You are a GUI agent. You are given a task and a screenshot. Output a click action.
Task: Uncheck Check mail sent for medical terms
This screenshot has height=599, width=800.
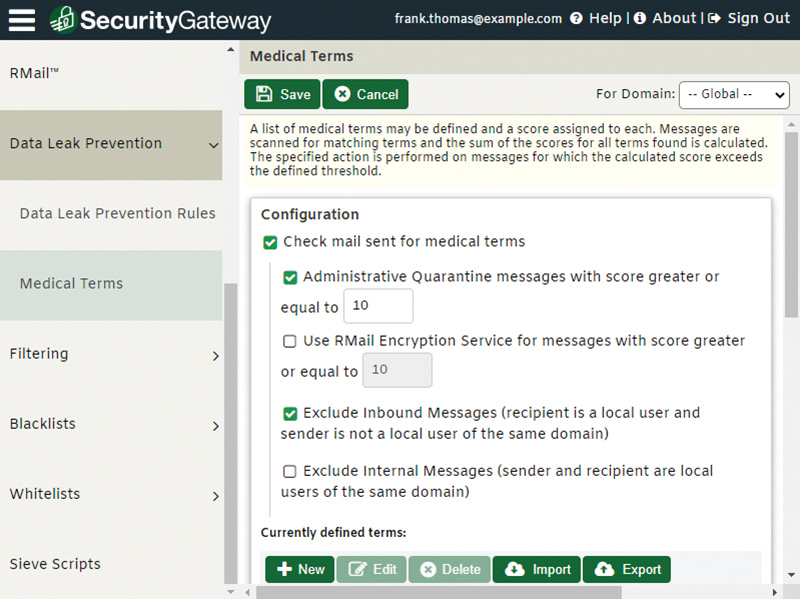coord(270,242)
